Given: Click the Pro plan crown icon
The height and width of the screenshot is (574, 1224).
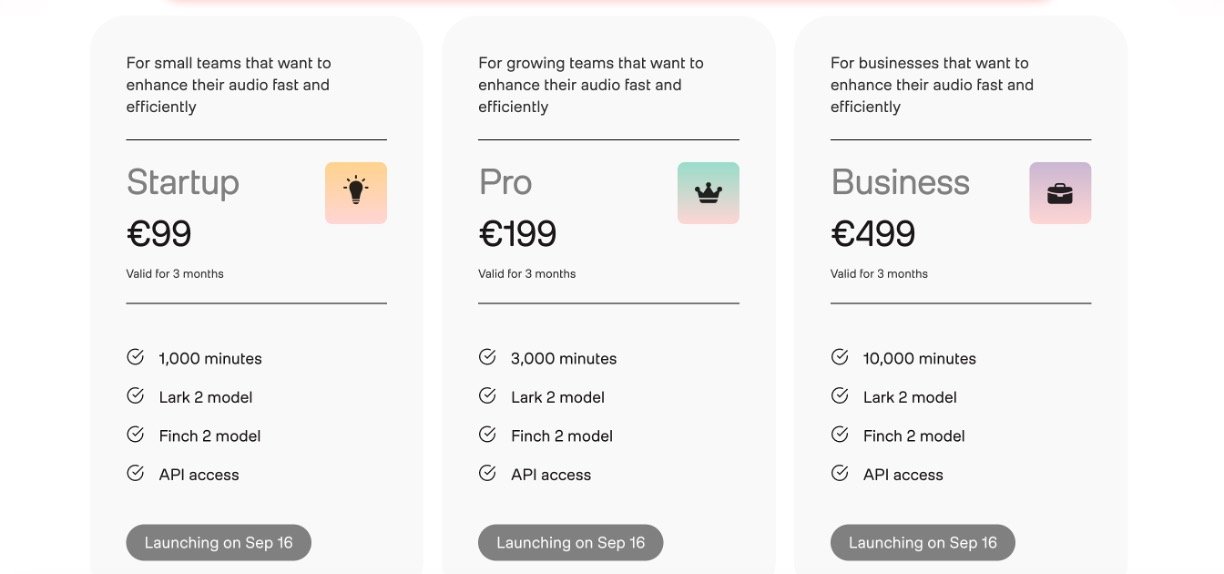Looking at the screenshot, I should [x=708, y=192].
